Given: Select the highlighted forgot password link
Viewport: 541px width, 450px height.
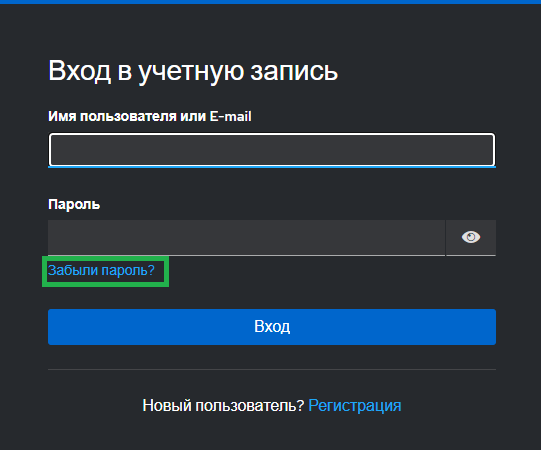Looking at the screenshot, I should [101, 270].
